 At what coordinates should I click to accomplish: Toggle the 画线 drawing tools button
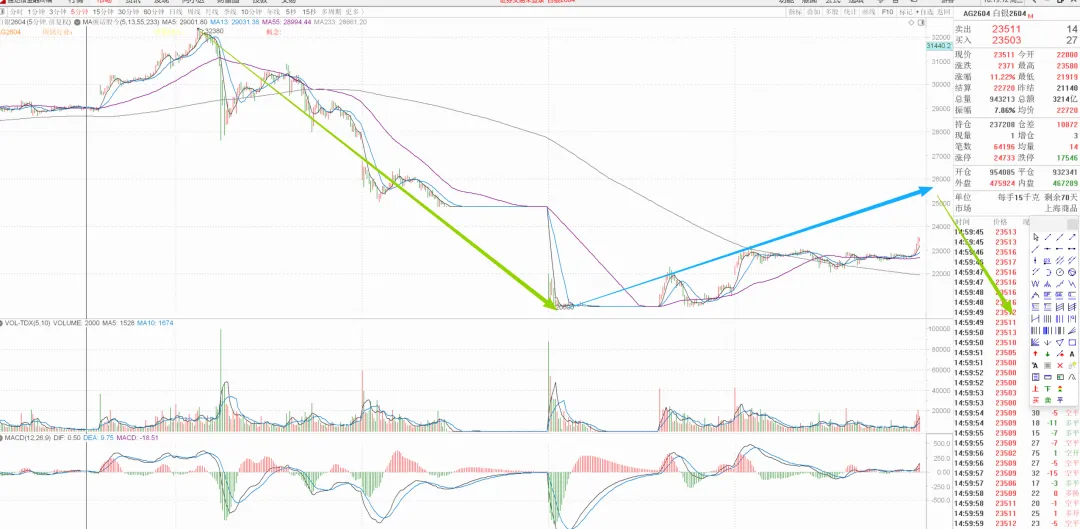[869, 12]
